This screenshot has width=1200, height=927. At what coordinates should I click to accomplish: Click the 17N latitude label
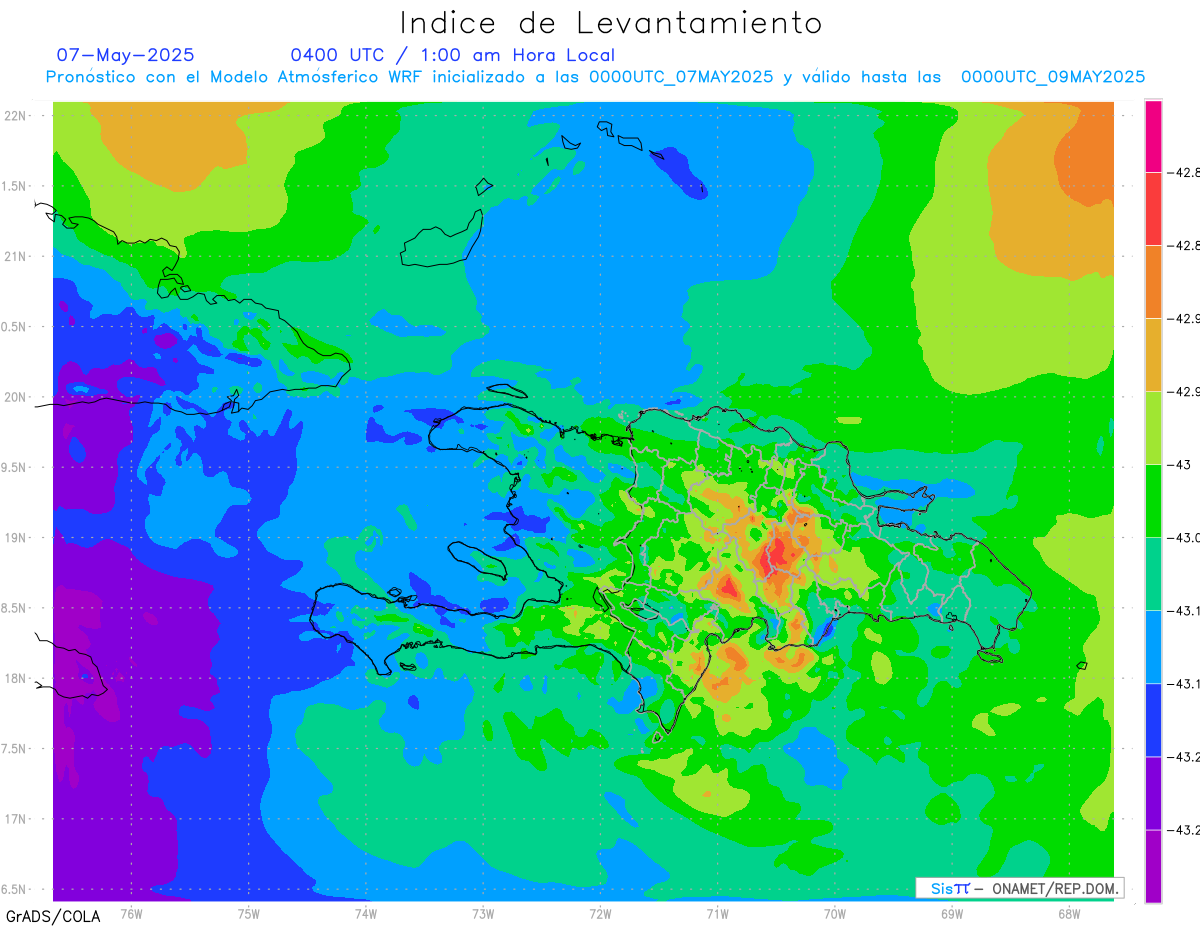pos(17,820)
